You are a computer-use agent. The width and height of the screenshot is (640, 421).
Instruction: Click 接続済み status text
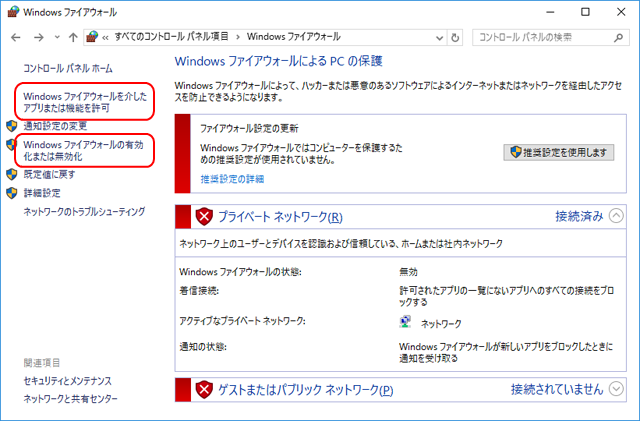pos(579,216)
